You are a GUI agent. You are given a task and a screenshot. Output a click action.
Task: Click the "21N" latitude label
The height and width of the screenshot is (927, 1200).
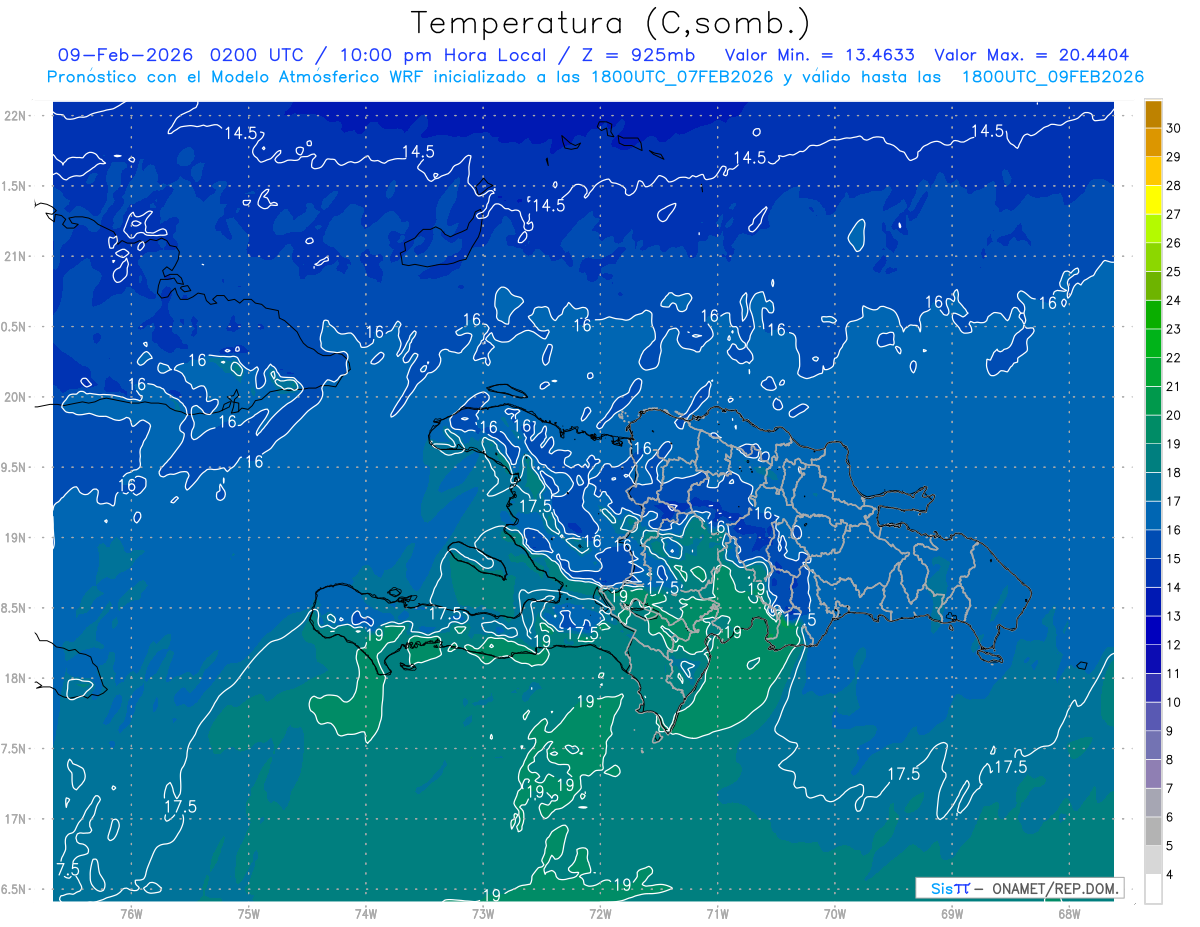15,256
